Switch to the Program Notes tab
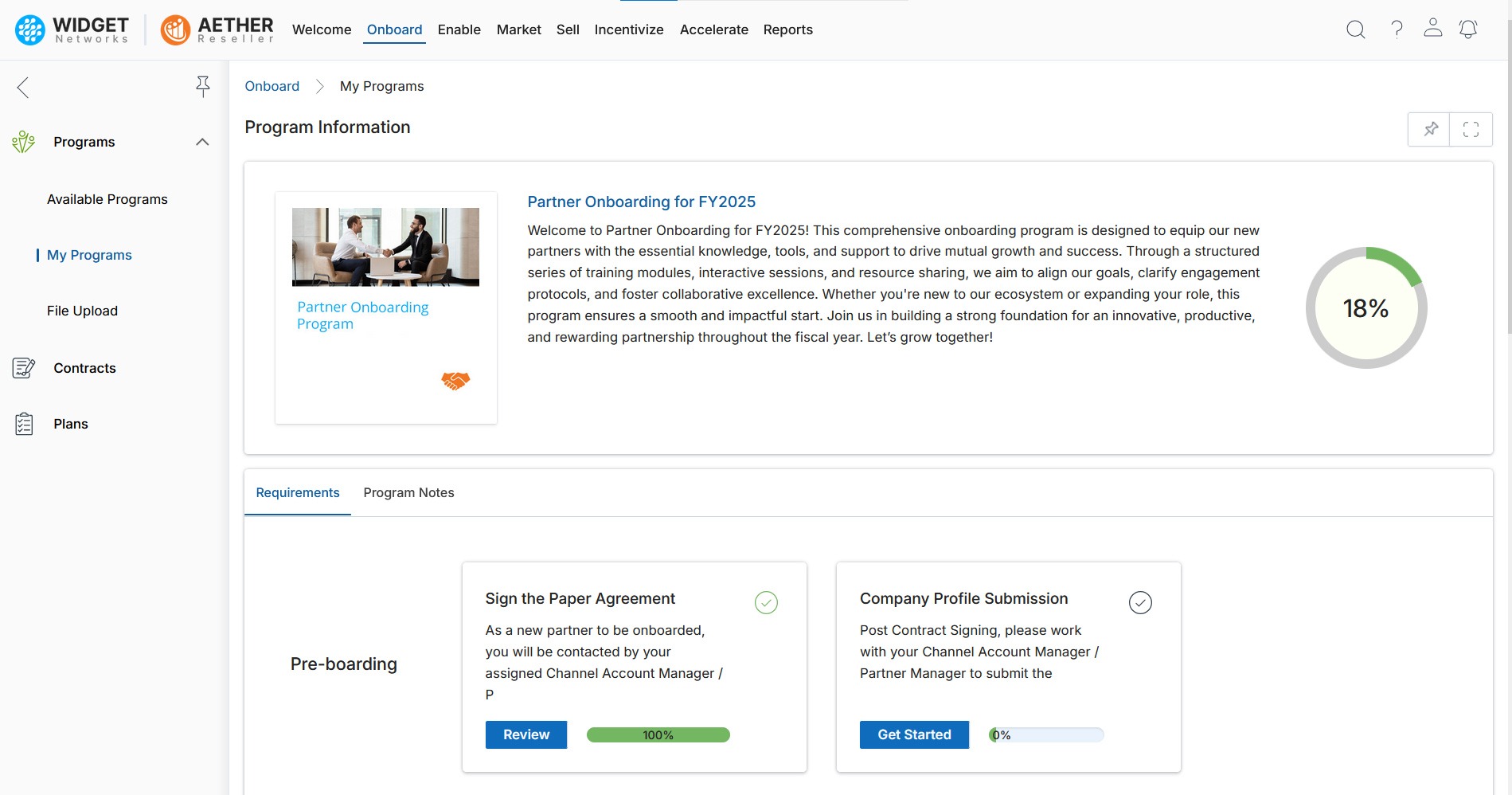The width and height of the screenshot is (1512, 795). click(x=408, y=492)
